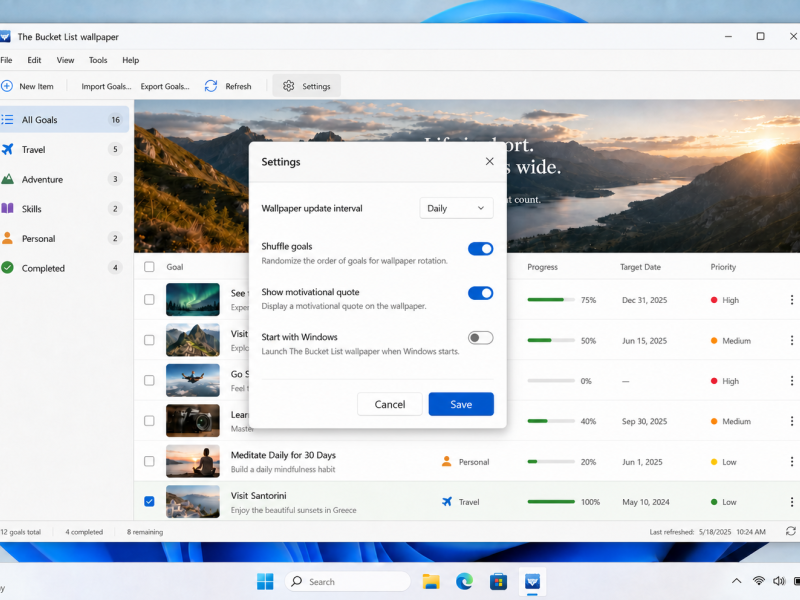
Task: Open the View menu
Action: click(65, 60)
